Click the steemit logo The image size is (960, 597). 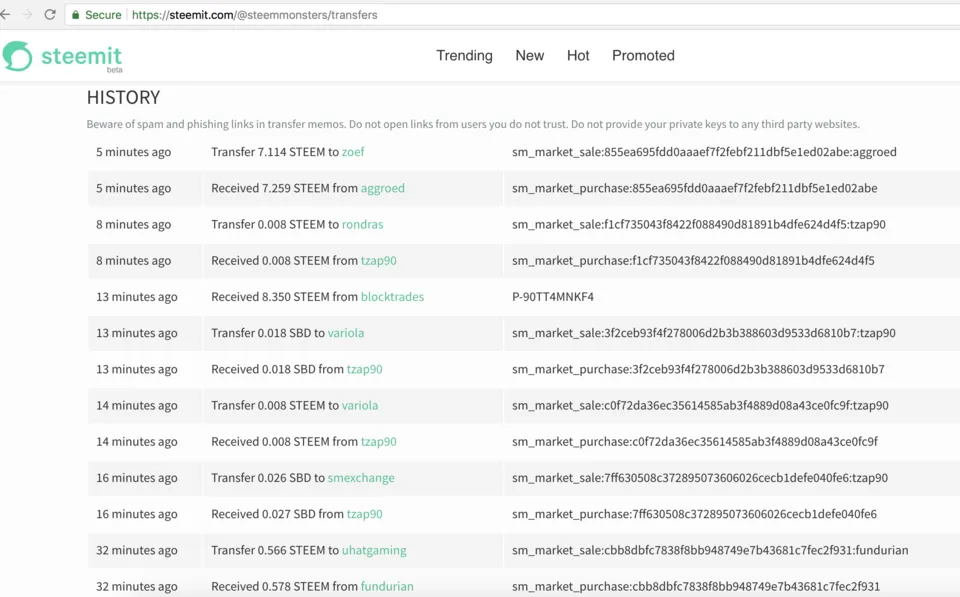point(62,56)
